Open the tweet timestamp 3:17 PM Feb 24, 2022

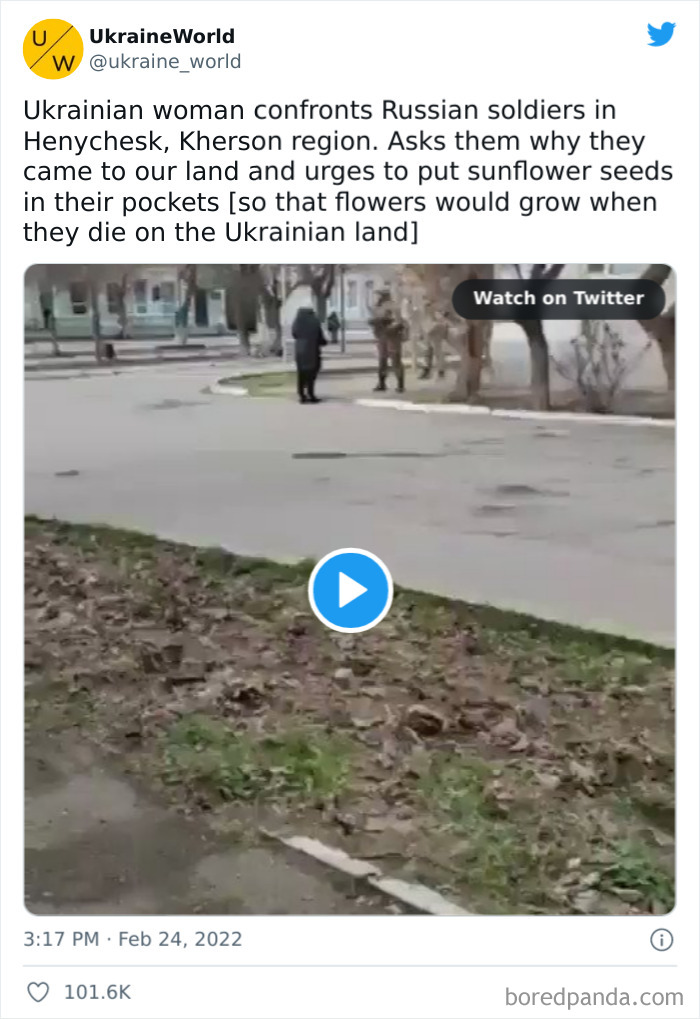[133, 939]
